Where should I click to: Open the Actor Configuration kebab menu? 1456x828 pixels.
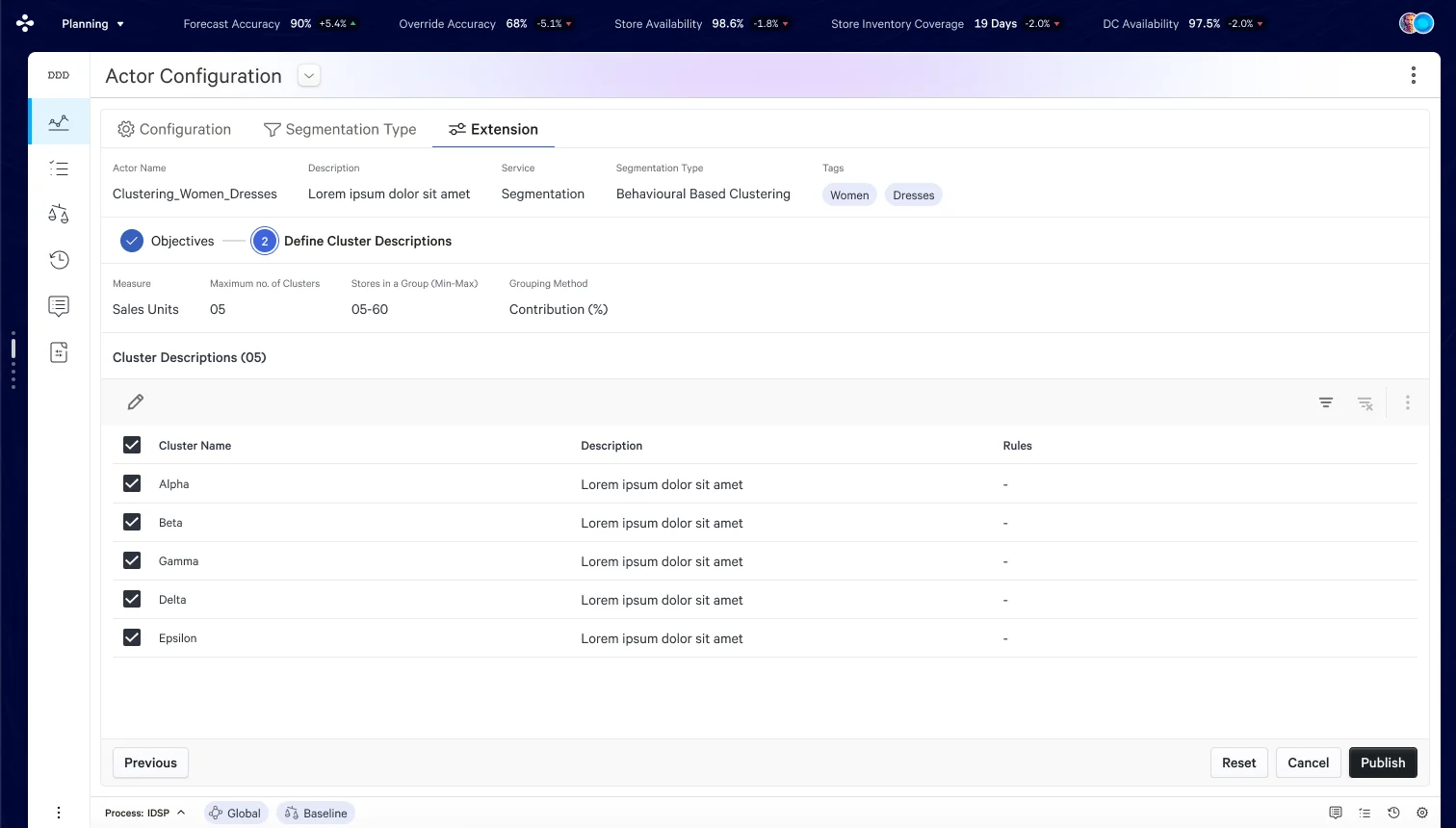click(1413, 75)
